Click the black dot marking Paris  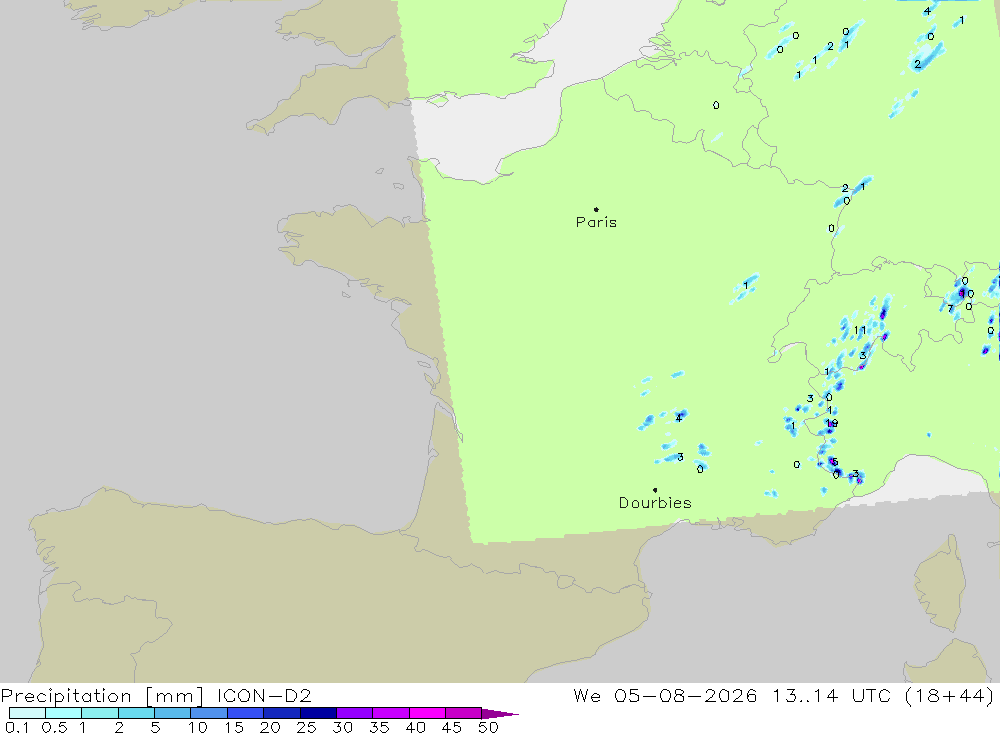coord(596,209)
